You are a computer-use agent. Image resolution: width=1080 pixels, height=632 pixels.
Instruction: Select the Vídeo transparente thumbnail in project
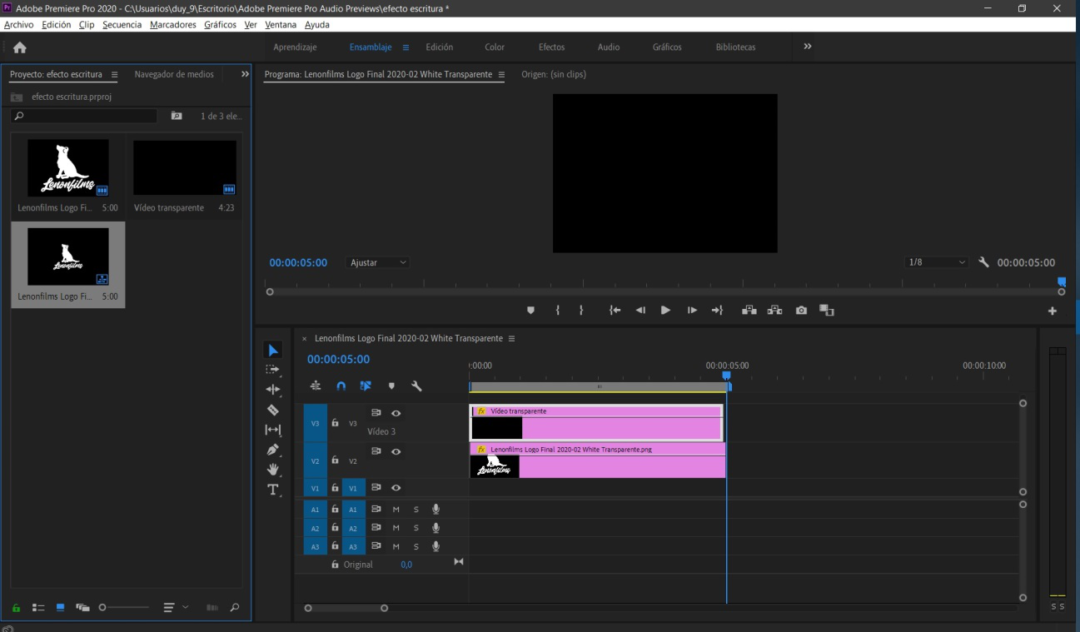(184, 168)
